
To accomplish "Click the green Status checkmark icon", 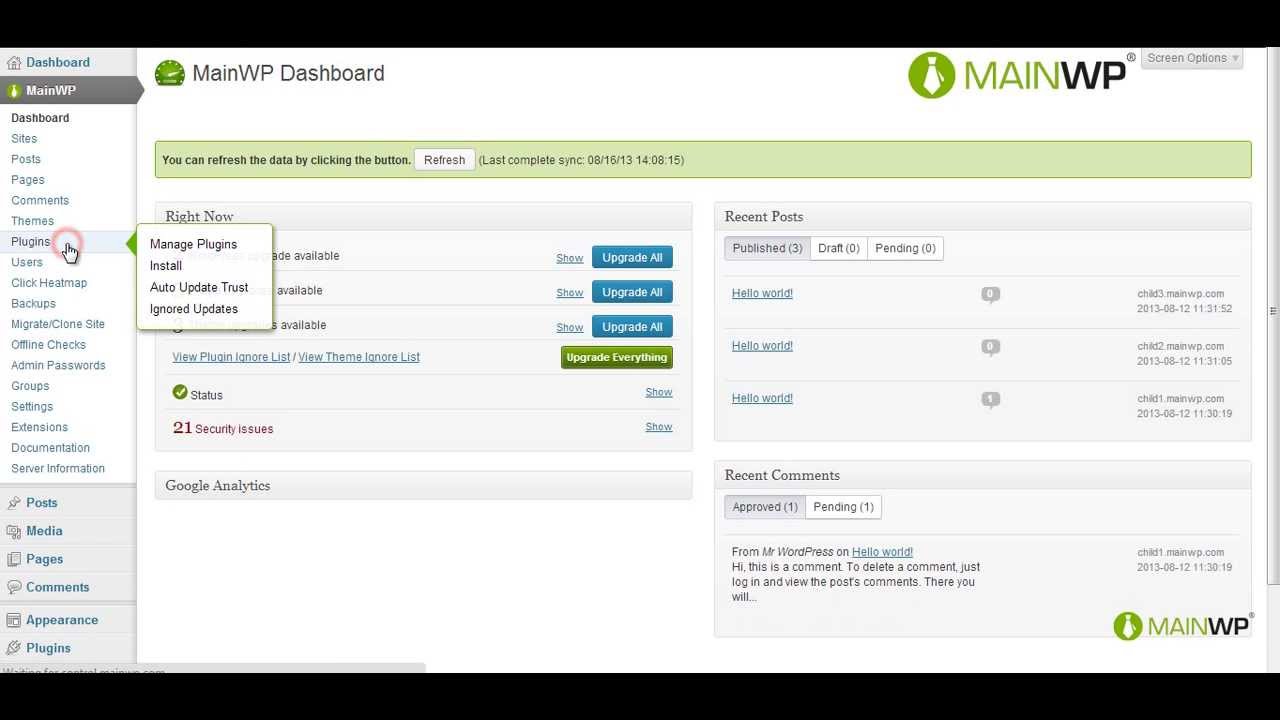I will click(x=180, y=393).
